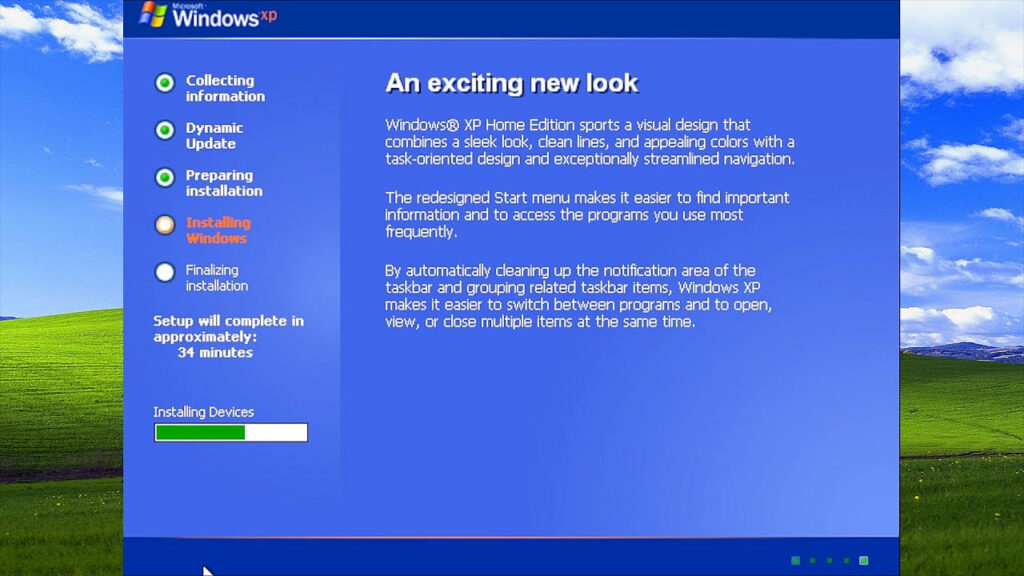Select the orange "Installing Windows" step label
Viewport: 1024px width, 576px height.
[x=218, y=231]
